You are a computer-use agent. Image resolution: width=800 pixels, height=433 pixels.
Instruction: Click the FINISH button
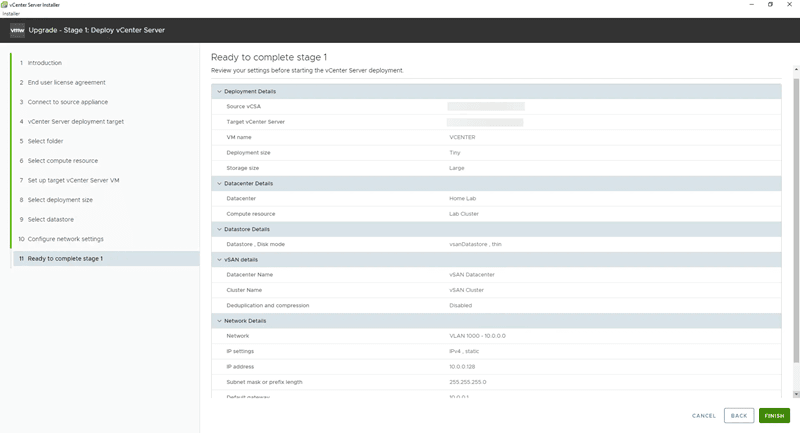coord(774,416)
